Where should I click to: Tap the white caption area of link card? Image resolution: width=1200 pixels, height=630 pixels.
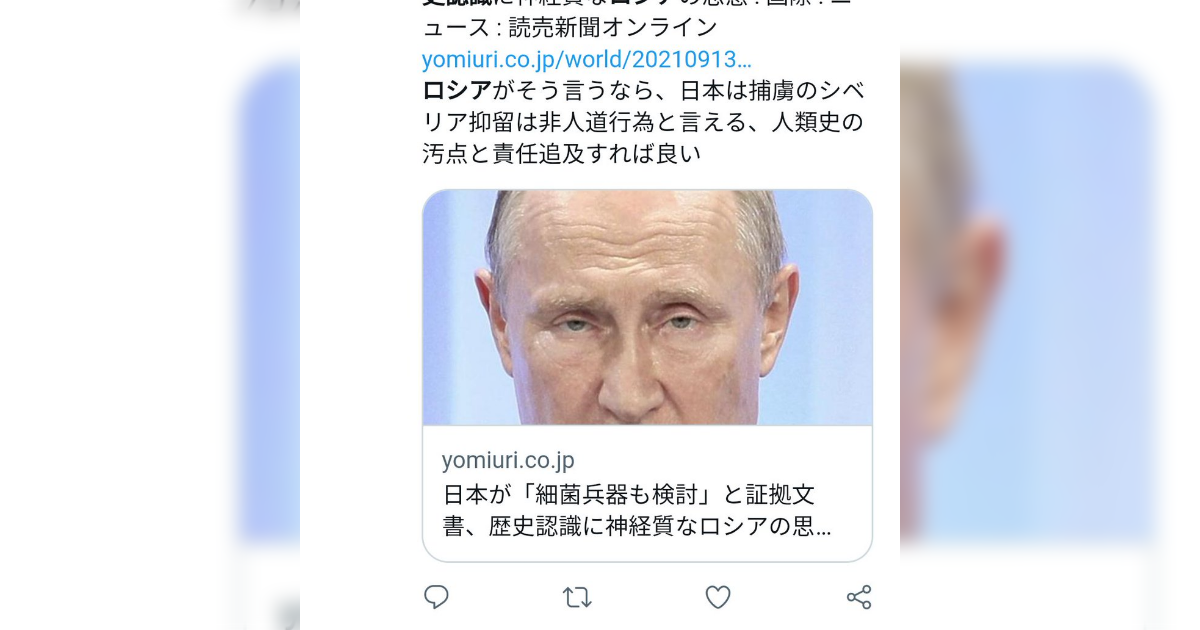click(x=647, y=493)
